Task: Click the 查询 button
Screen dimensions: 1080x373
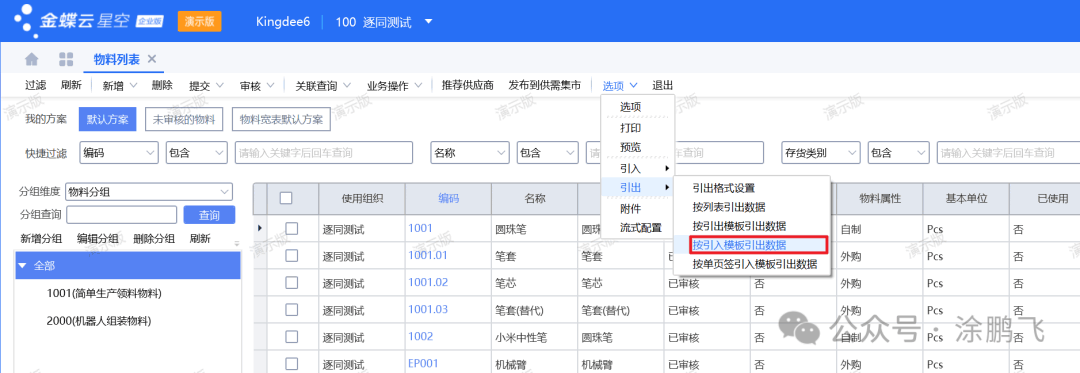Action: pyautogui.click(x=209, y=215)
